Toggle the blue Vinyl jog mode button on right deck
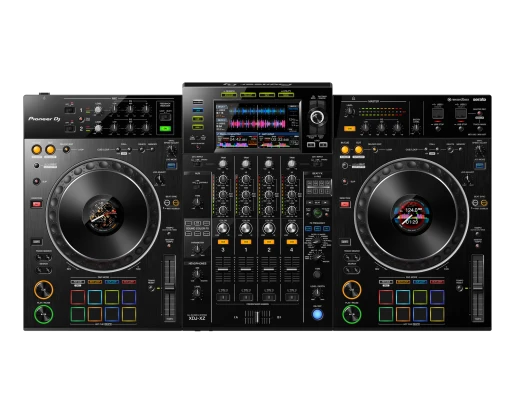This screenshot has height=415, width=515. 480,165
